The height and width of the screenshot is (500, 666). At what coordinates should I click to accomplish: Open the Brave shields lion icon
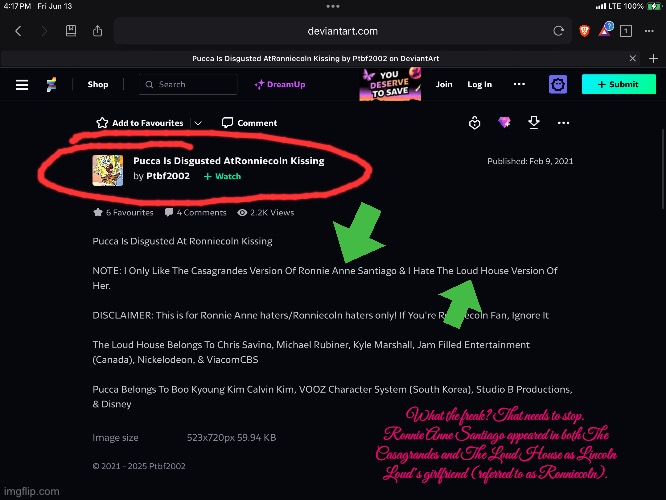[x=584, y=31]
